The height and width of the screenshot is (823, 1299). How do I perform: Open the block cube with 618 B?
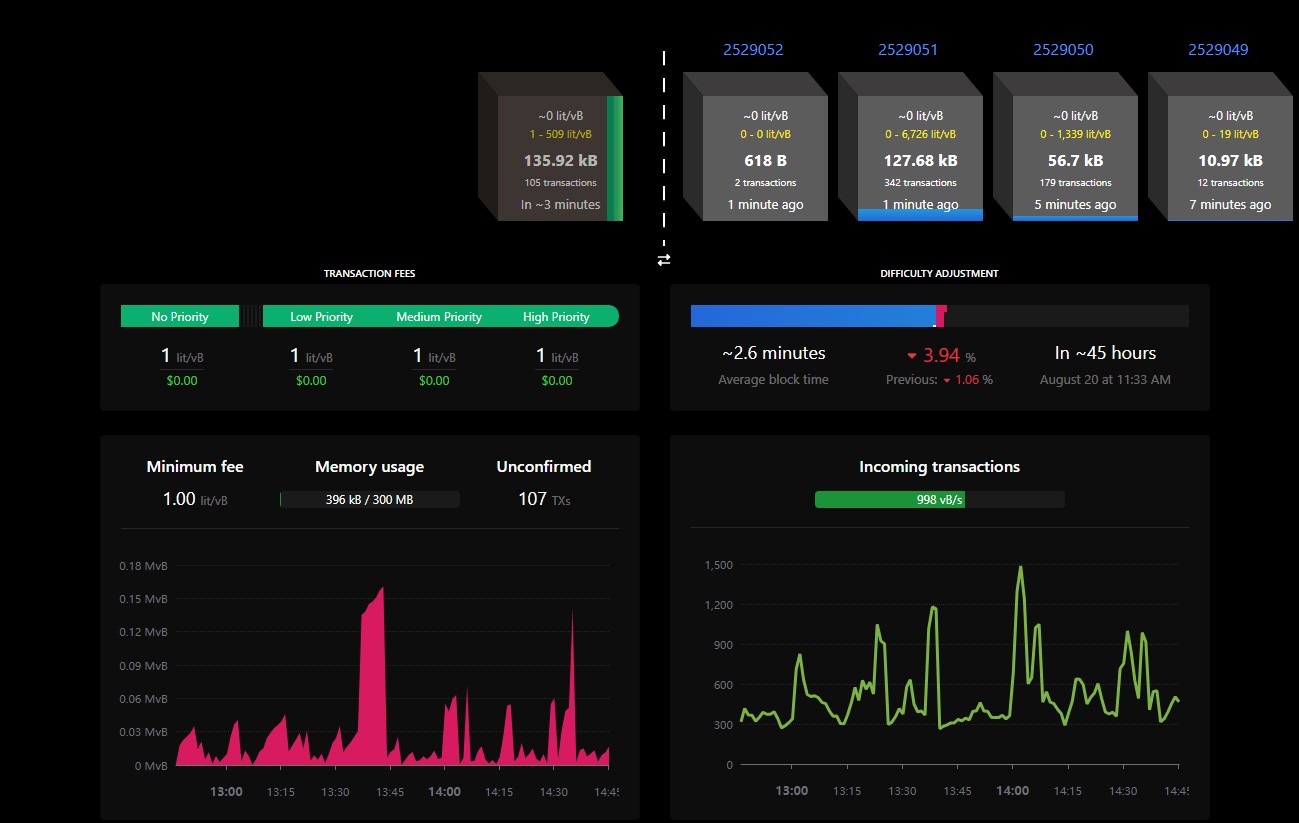756,146
